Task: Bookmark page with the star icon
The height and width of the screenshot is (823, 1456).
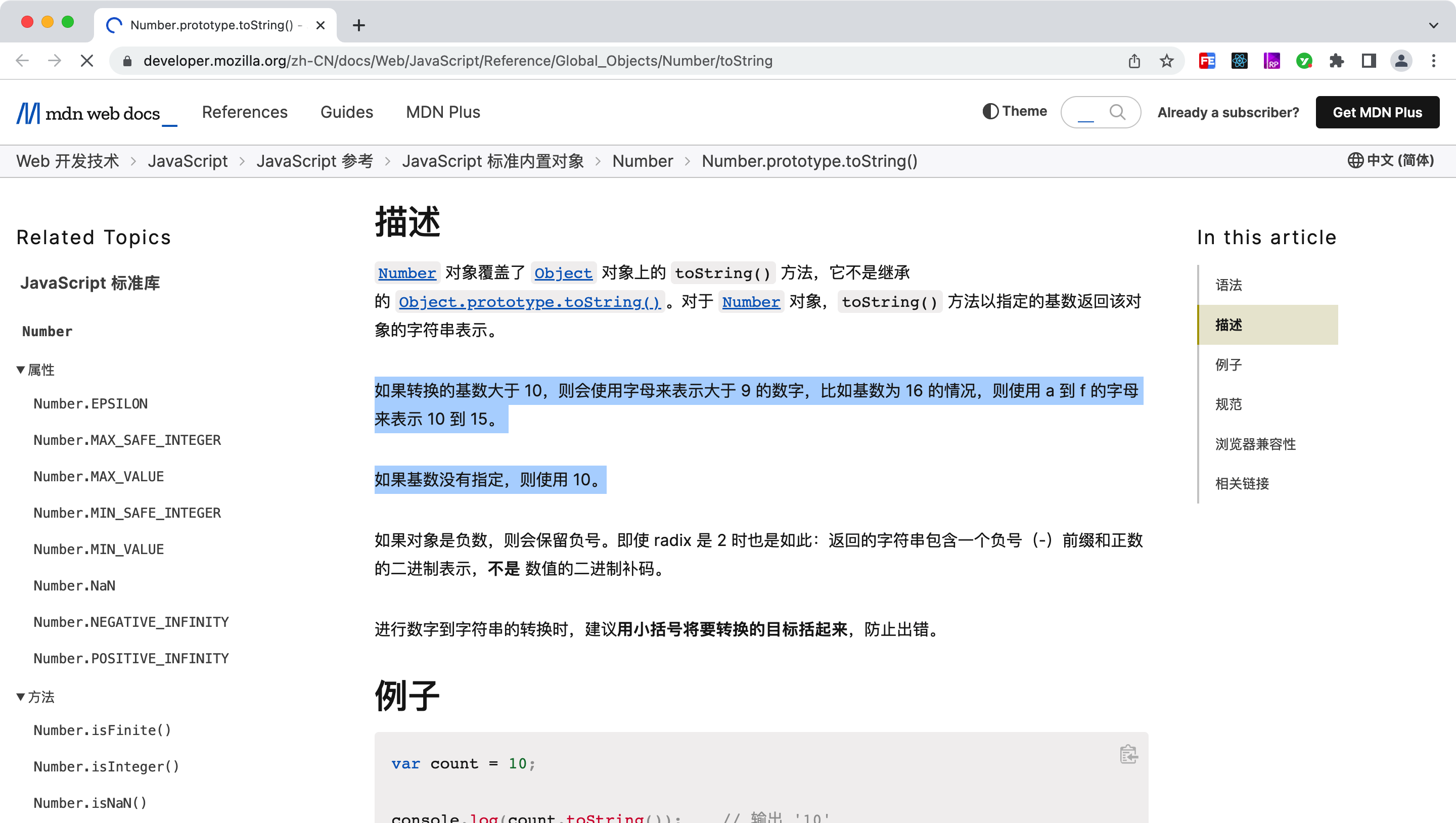Action: (1167, 61)
